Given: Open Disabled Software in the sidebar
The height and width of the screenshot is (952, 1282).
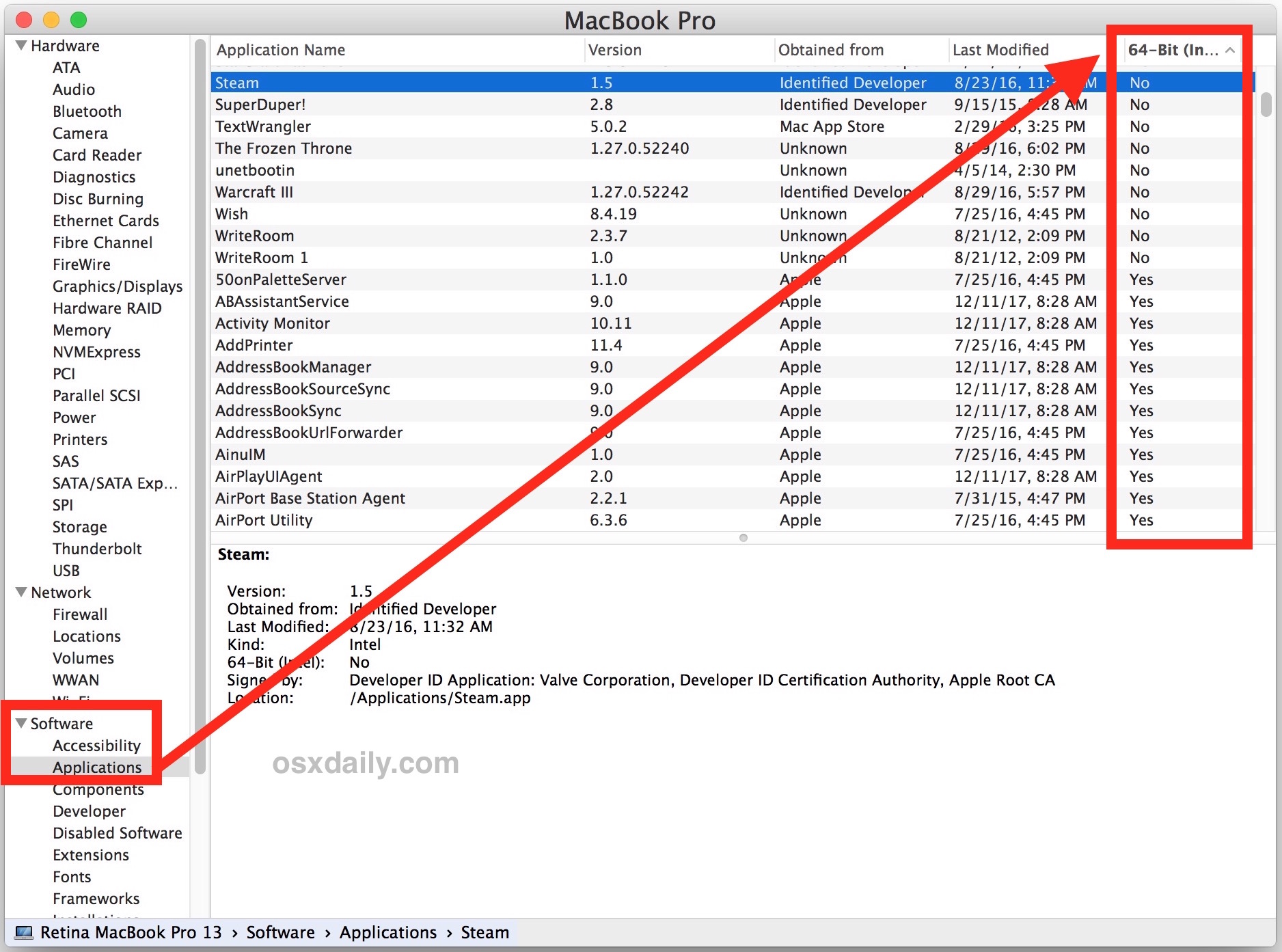Looking at the screenshot, I should [117, 833].
